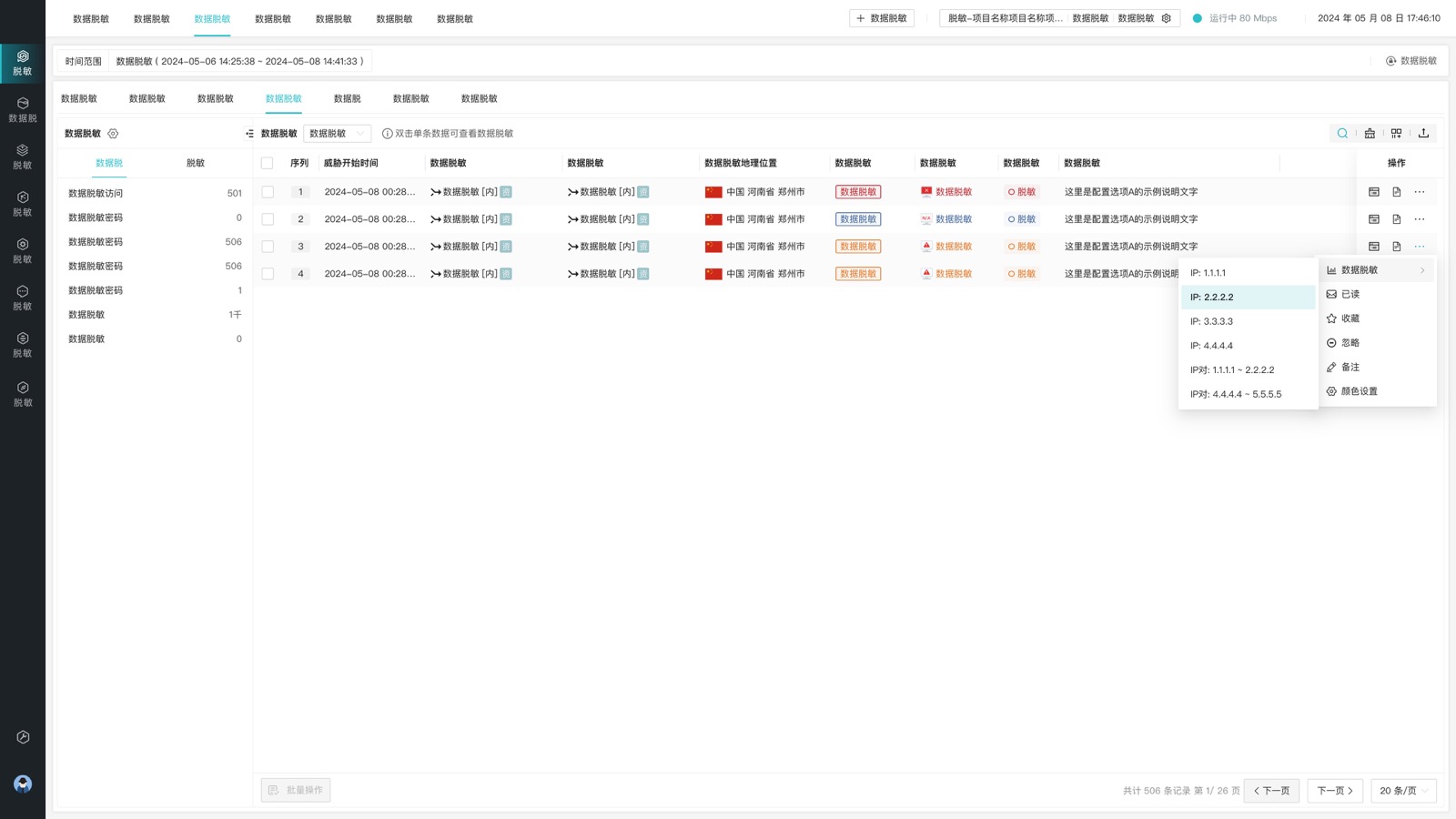Click the 批量操作 batch operation button
The image size is (1456, 819).
(x=296, y=790)
